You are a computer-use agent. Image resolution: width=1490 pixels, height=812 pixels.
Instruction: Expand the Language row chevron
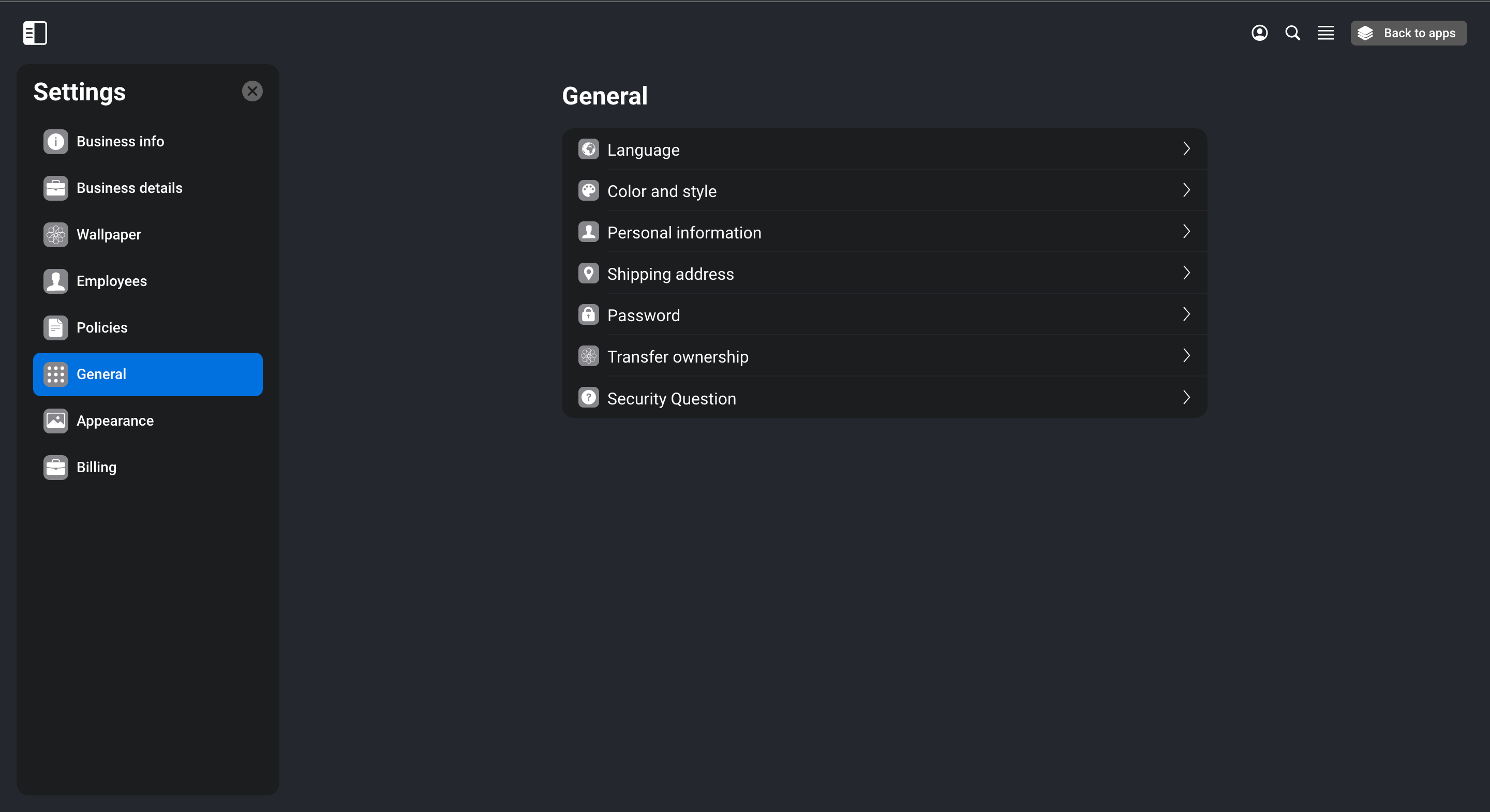(1186, 148)
